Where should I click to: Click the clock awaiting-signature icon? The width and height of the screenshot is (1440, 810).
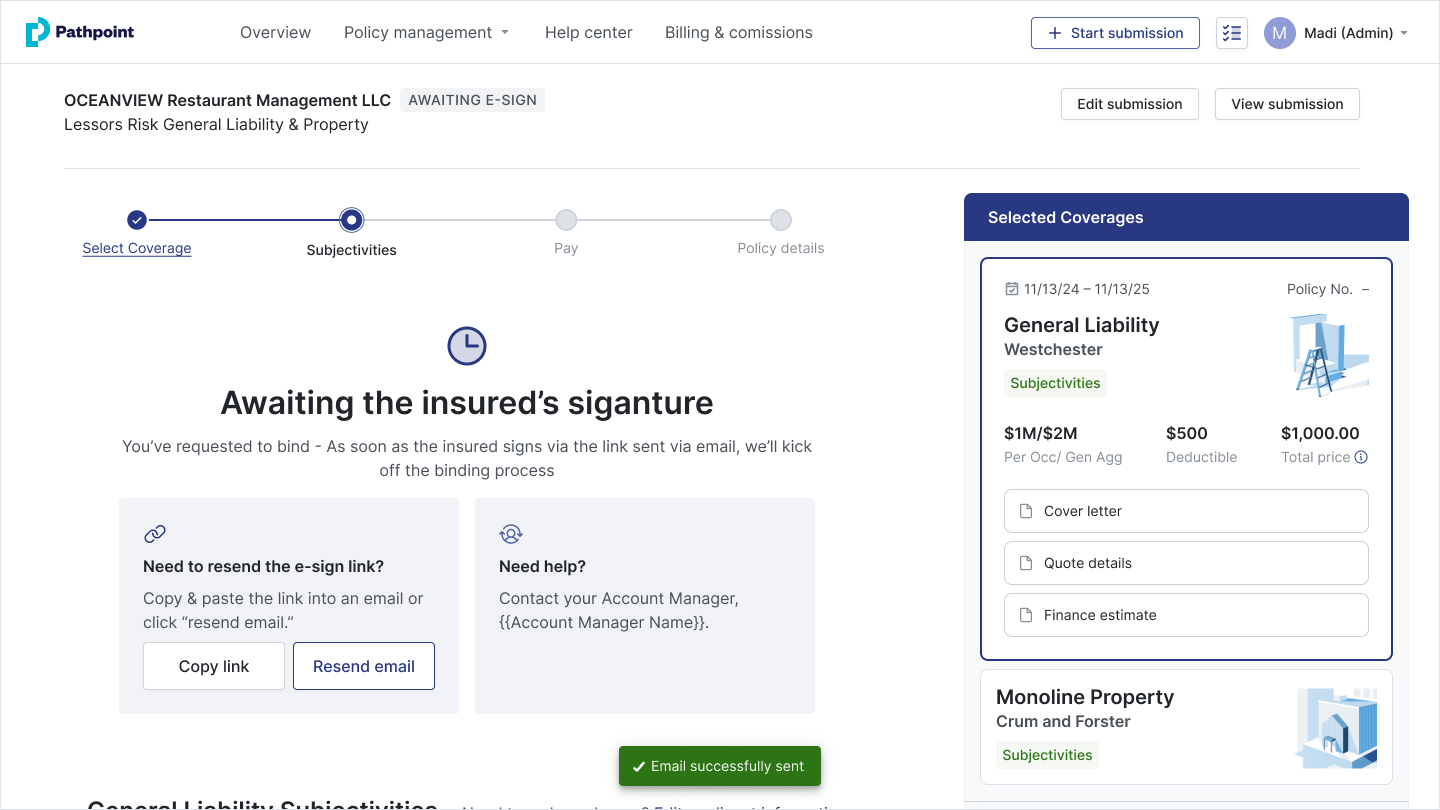467,346
